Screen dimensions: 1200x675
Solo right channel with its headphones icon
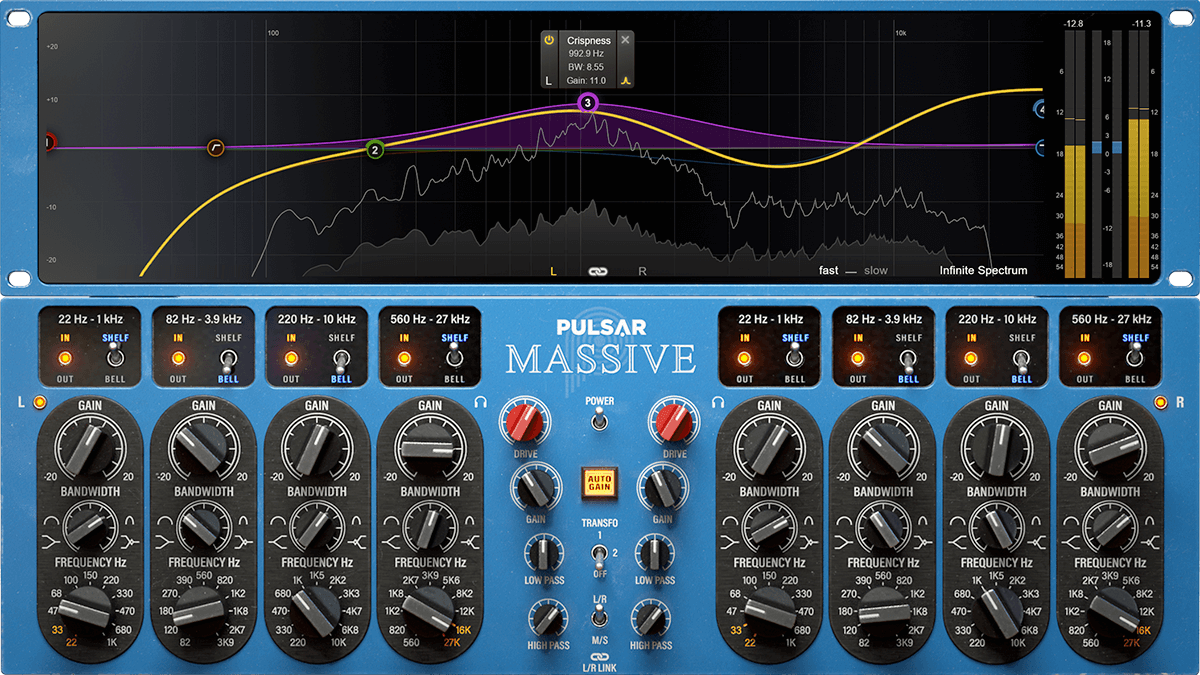point(717,402)
